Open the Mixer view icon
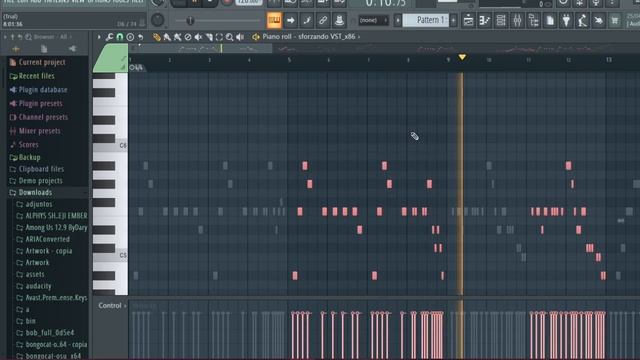 (x=517, y=20)
